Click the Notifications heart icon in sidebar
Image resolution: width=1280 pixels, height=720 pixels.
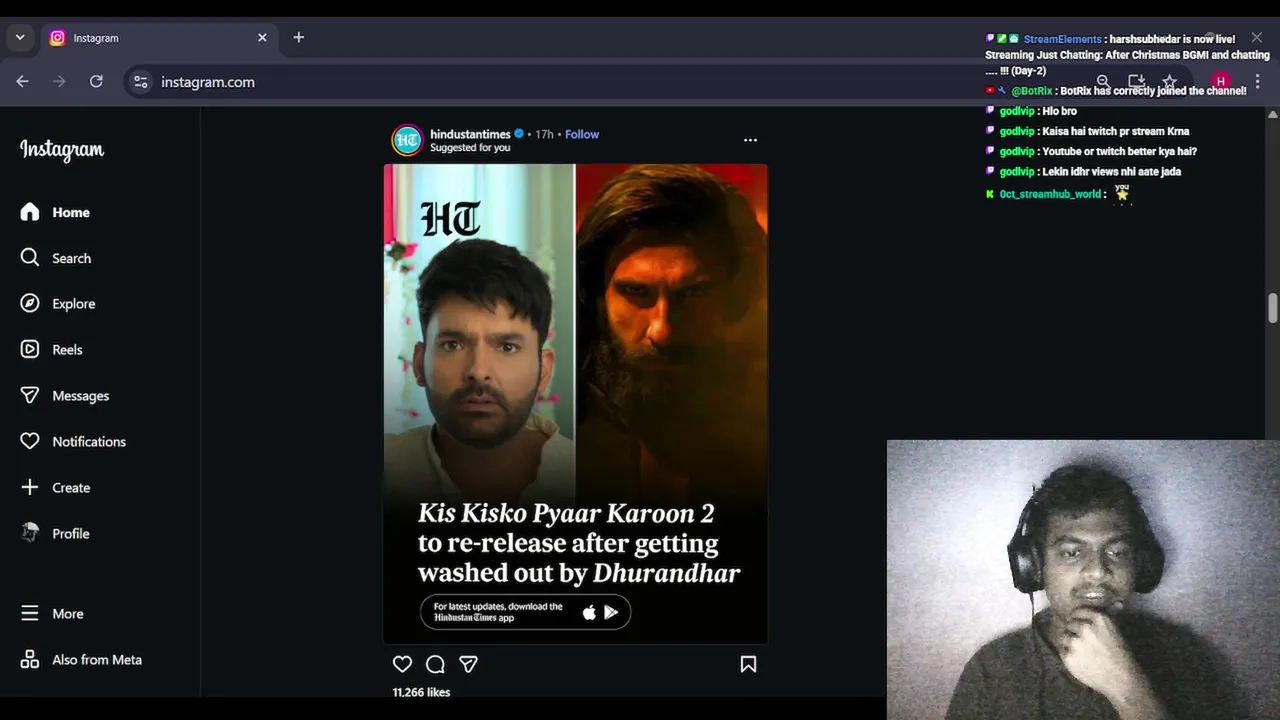pyautogui.click(x=30, y=442)
